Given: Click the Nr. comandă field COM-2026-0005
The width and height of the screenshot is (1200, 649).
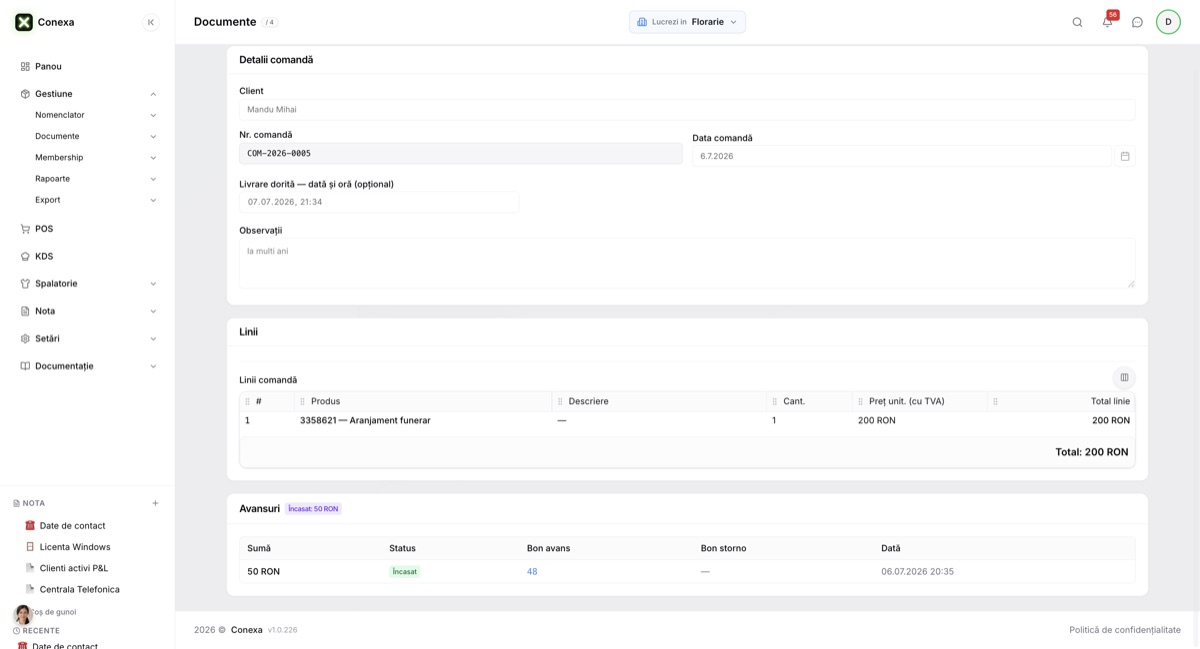Looking at the screenshot, I should (x=461, y=154).
